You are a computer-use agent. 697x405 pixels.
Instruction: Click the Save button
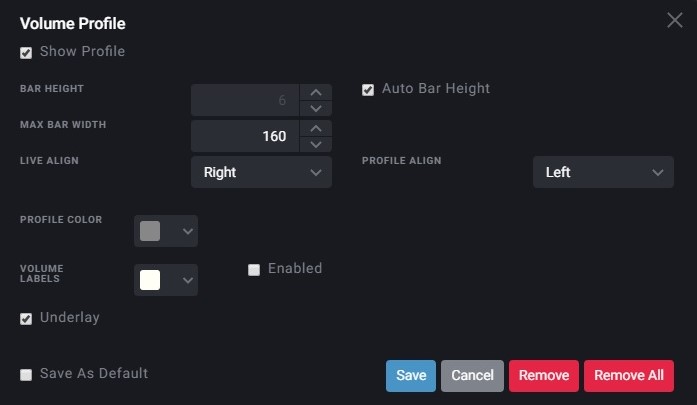(411, 376)
